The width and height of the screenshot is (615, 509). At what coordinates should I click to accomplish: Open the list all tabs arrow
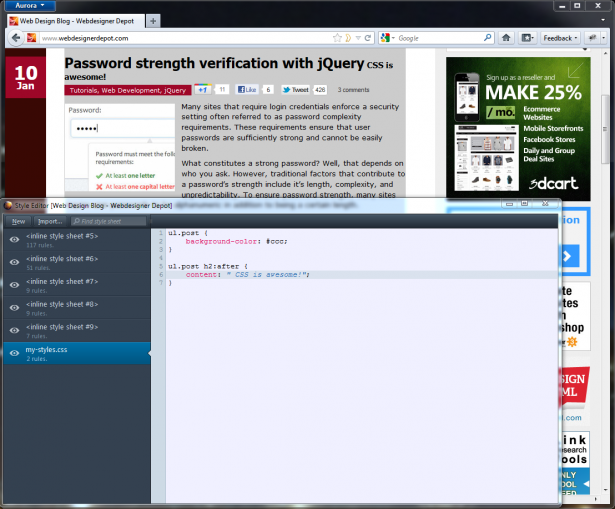coord(603,20)
